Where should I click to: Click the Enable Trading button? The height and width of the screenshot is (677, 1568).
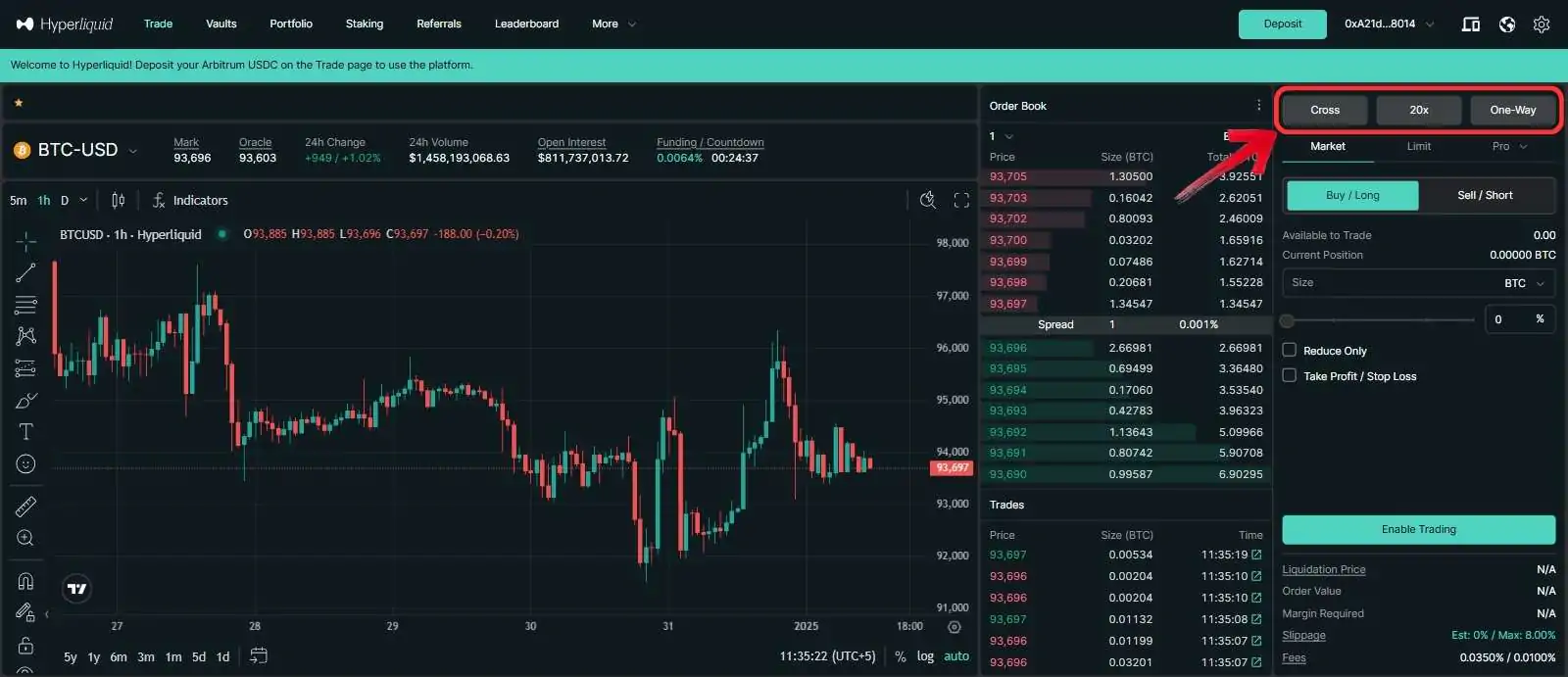[1419, 529]
